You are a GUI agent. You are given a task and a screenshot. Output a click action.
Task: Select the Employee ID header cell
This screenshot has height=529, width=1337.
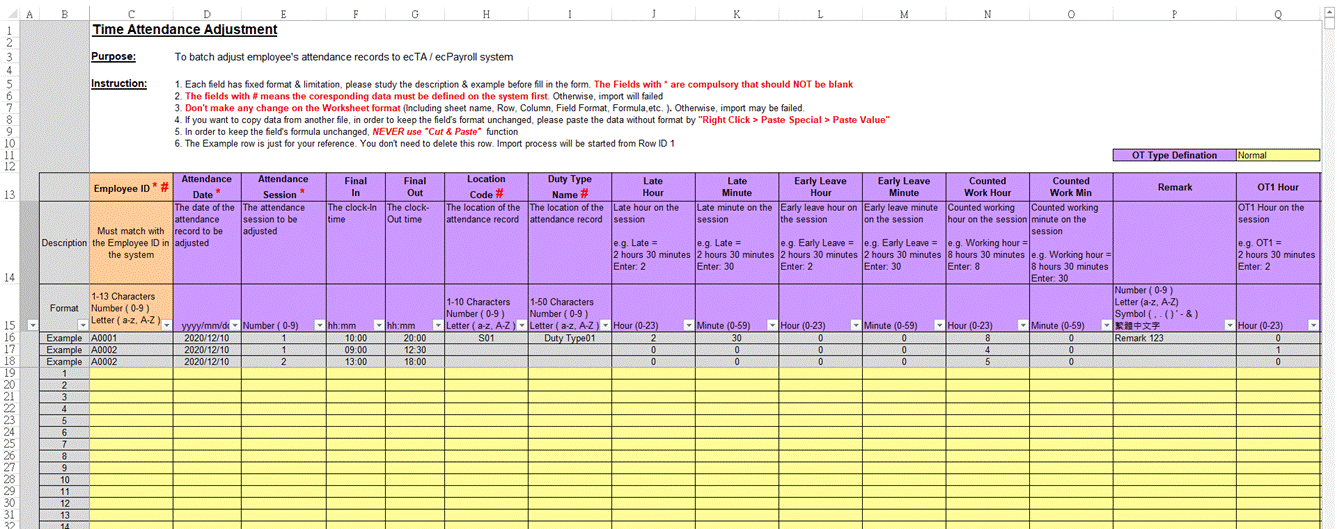pos(131,187)
